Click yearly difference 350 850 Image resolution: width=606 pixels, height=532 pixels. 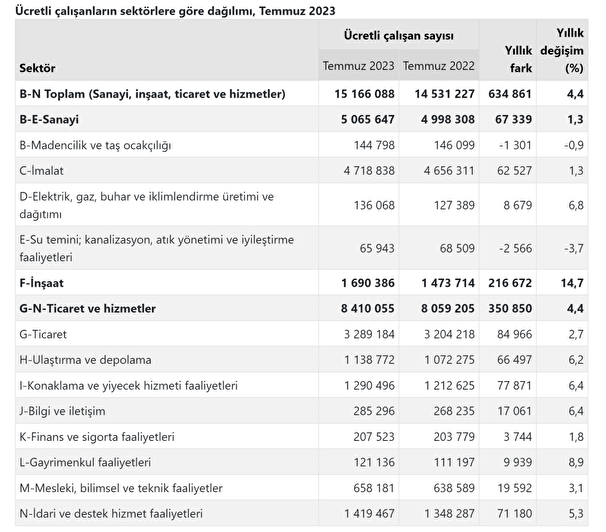click(x=510, y=308)
